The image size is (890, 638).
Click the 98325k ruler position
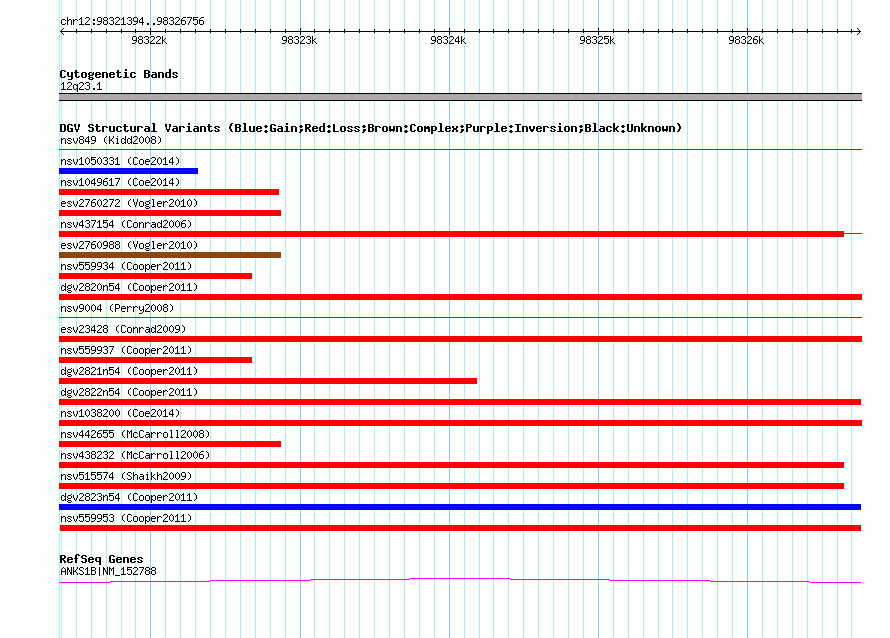pos(597,40)
